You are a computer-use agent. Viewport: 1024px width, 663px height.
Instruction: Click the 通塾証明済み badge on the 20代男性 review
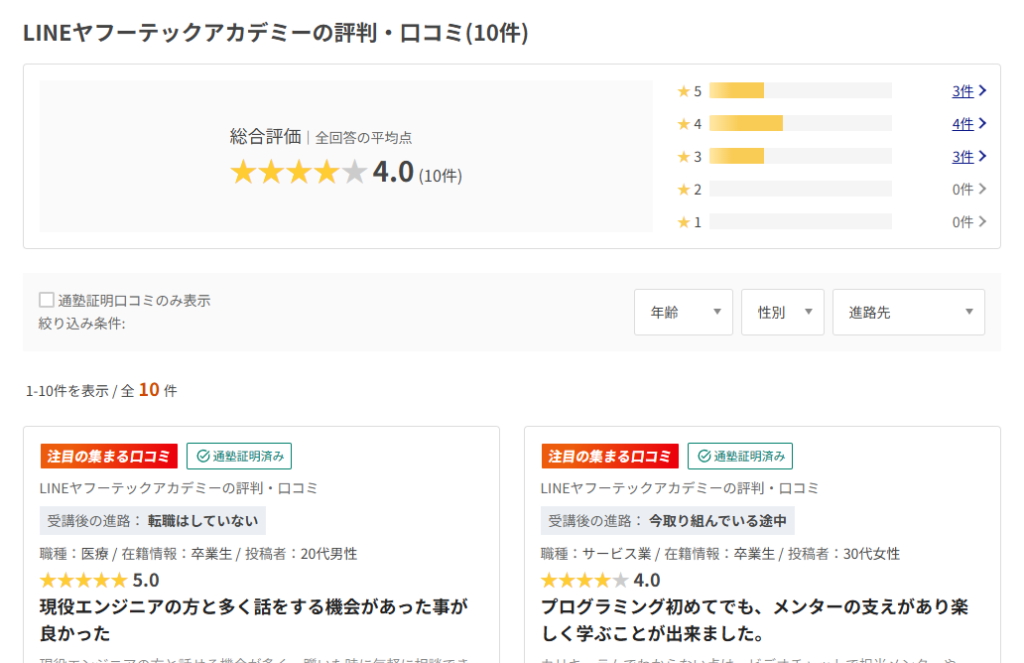pyautogui.click(x=239, y=456)
